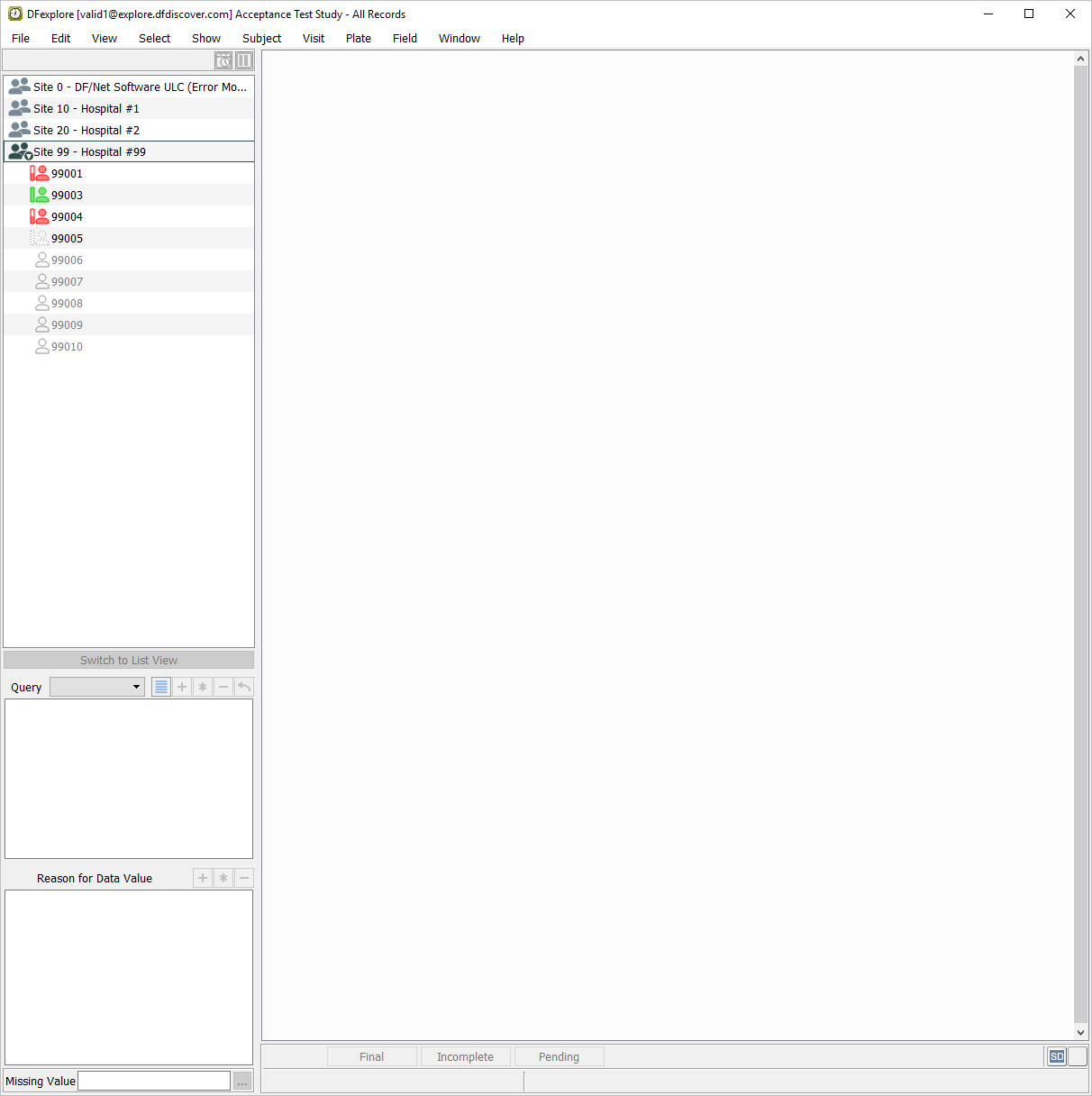The height and width of the screenshot is (1096, 1092).
Task: Open the Subject menu
Action: (x=261, y=38)
